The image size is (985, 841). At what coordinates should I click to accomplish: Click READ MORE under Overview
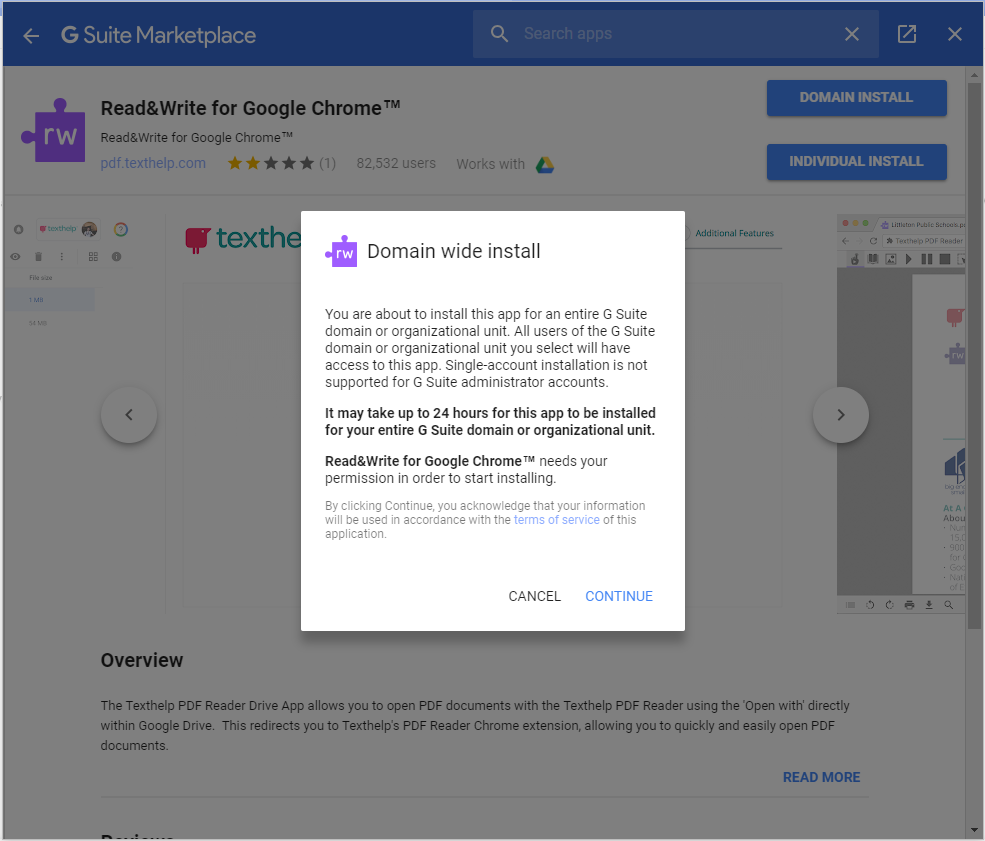point(821,778)
